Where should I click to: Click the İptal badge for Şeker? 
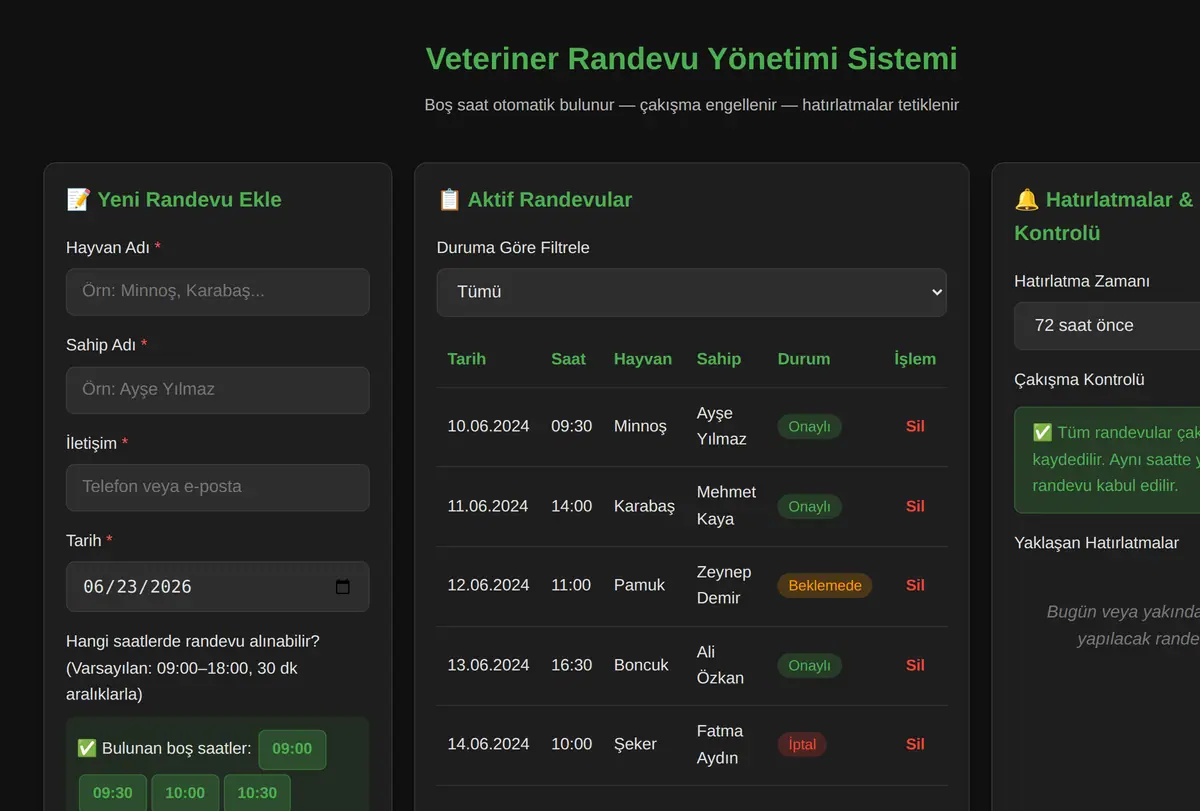(x=802, y=745)
